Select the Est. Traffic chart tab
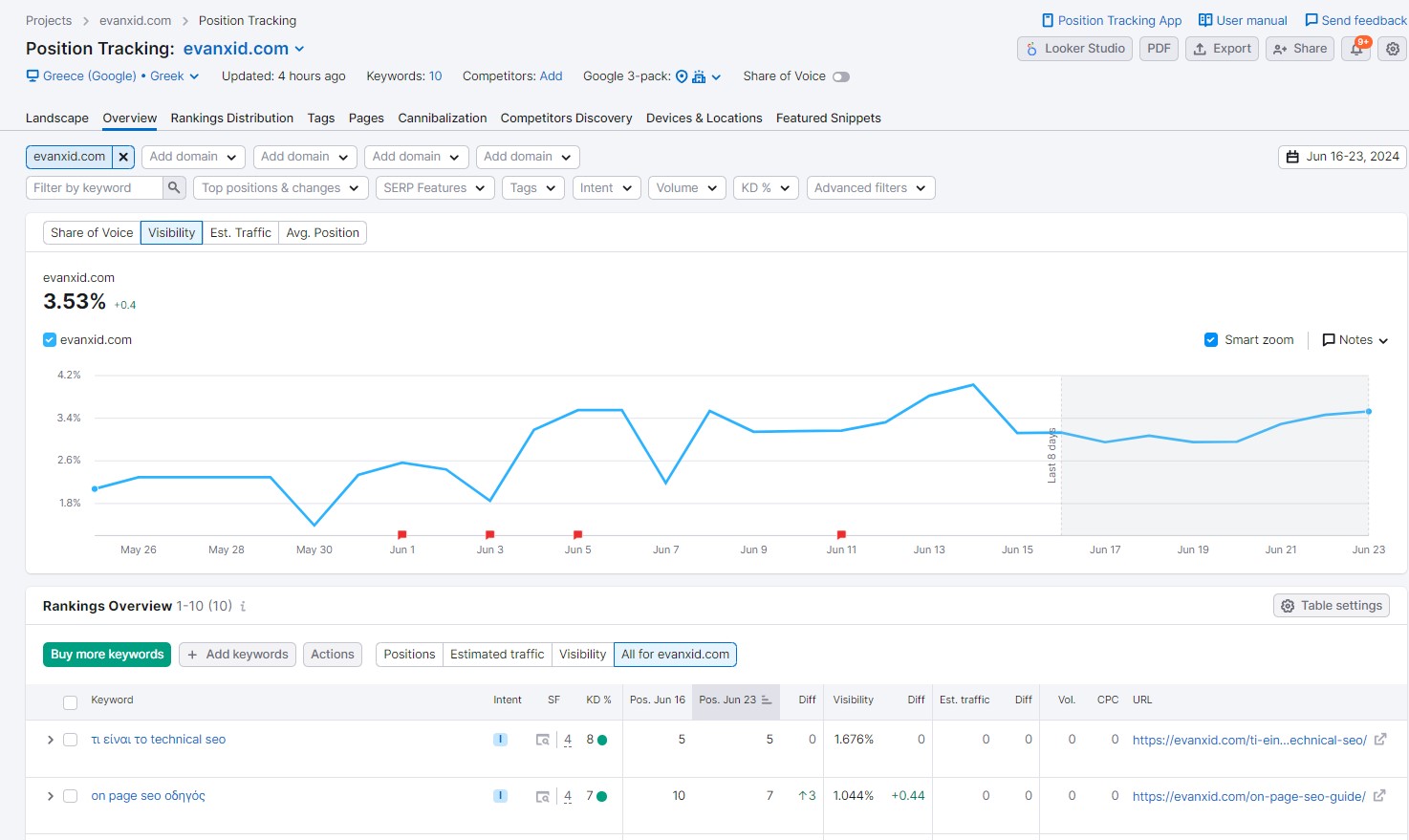 [x=240, y=232]
